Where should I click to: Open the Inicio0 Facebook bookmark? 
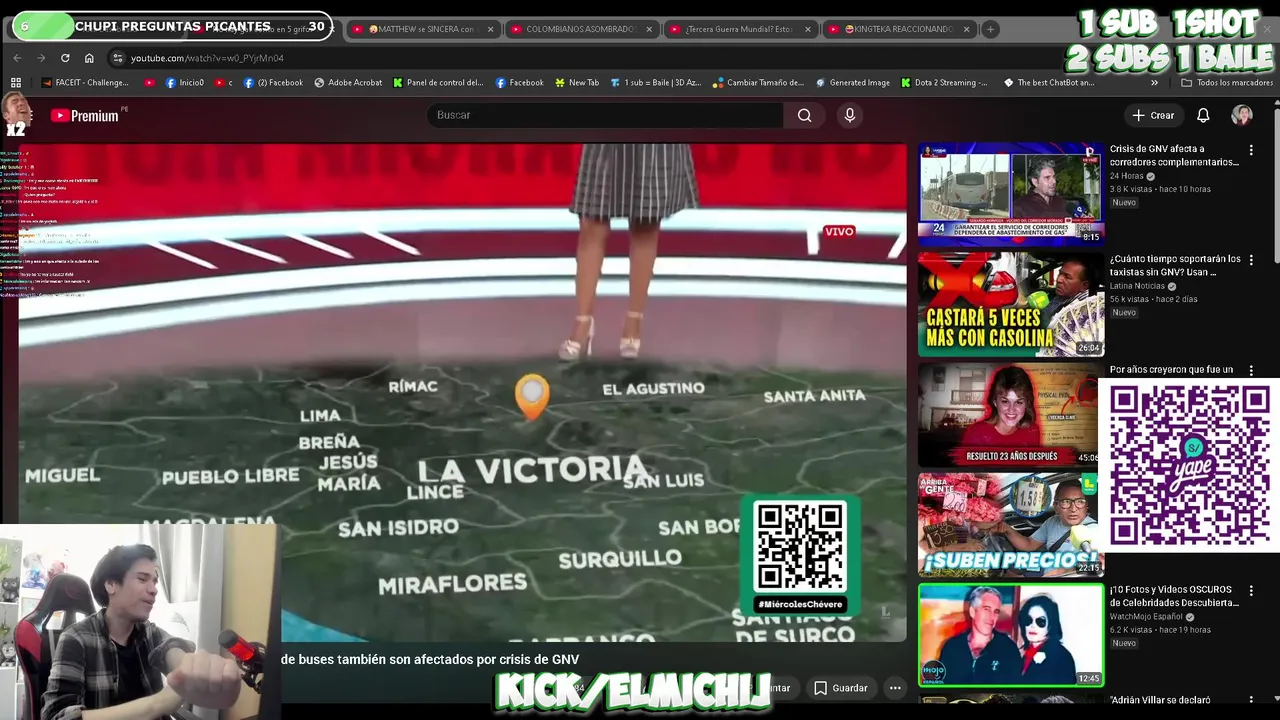[x=185, y=83]
